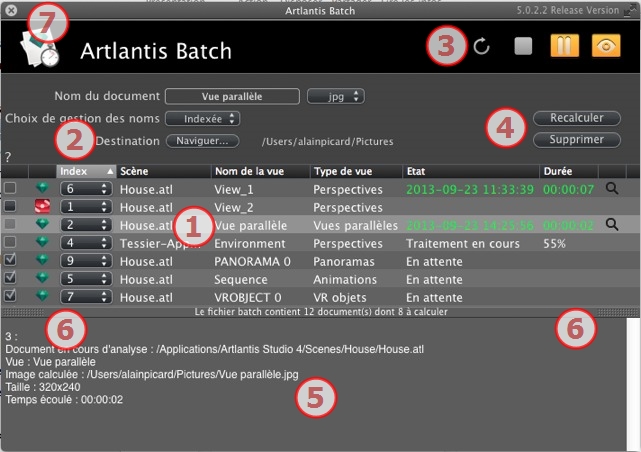Uncheck the PANORAMA 0 row checkbox
641x452 pixels.
[10, 260]
